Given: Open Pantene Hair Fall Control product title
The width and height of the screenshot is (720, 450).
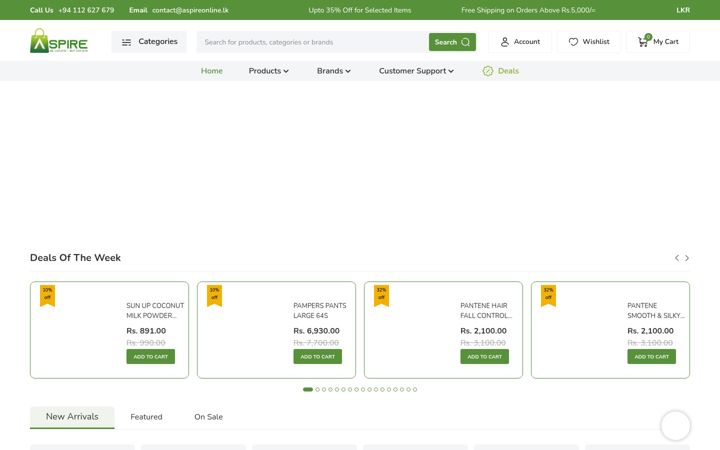Looking at the screenshot, I should 486,310.
